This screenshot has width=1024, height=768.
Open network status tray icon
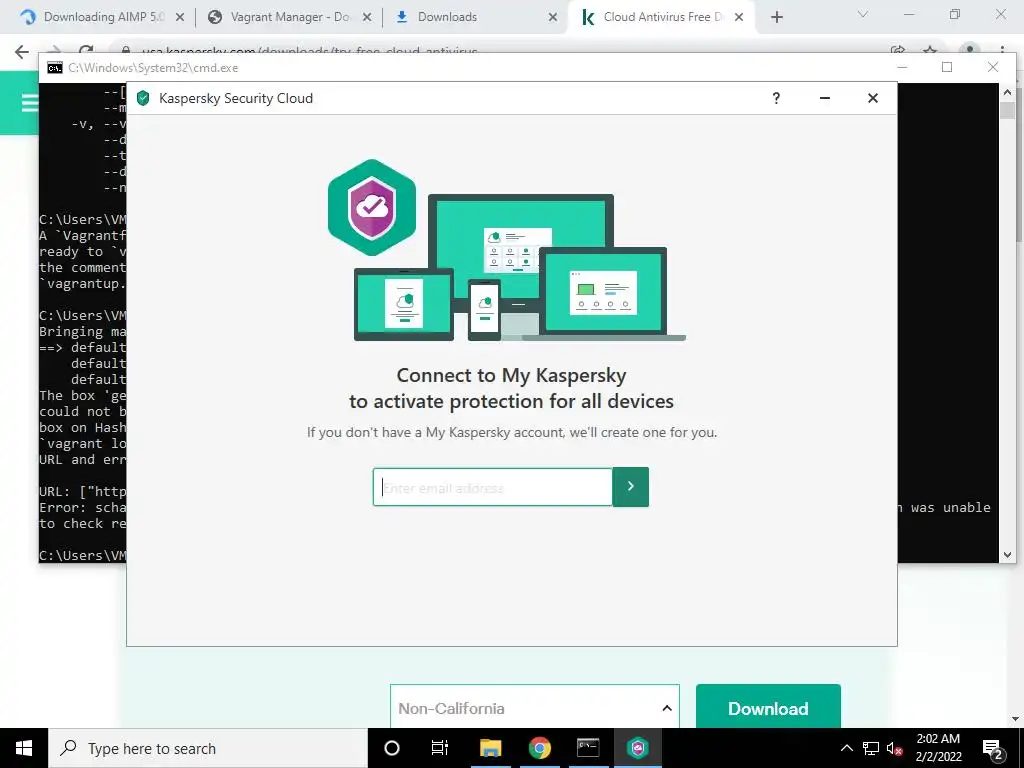tap(871, 748)
